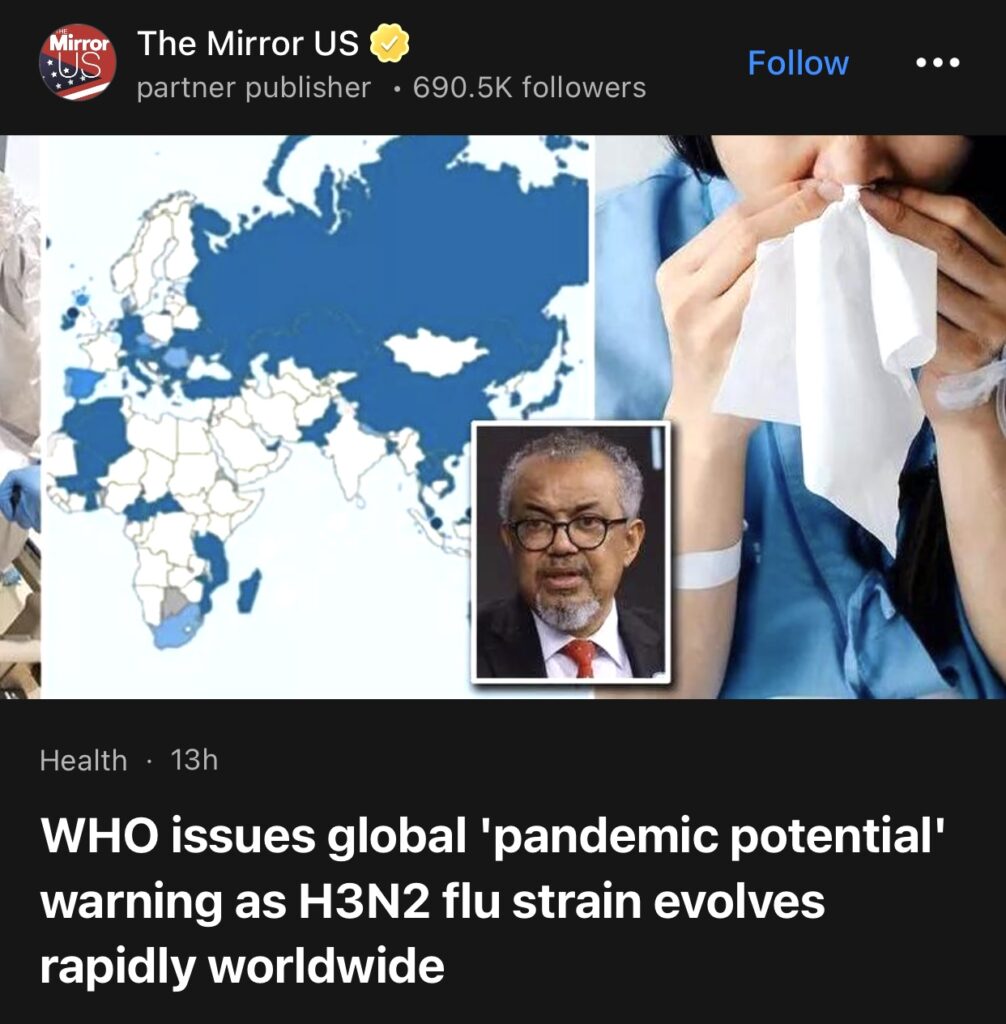Follow The Mirror US
1006x1024 pixels.
798,63
